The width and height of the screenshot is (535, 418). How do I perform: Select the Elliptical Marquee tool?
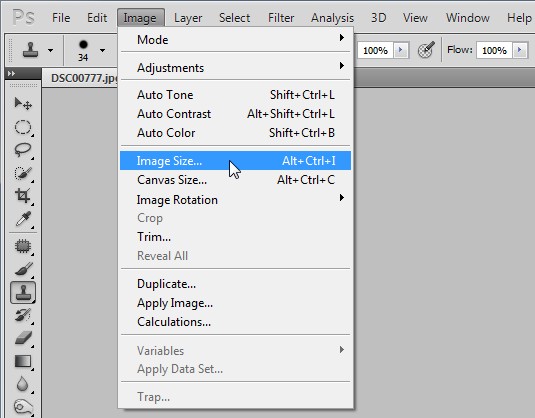click(x=23, y=127)
